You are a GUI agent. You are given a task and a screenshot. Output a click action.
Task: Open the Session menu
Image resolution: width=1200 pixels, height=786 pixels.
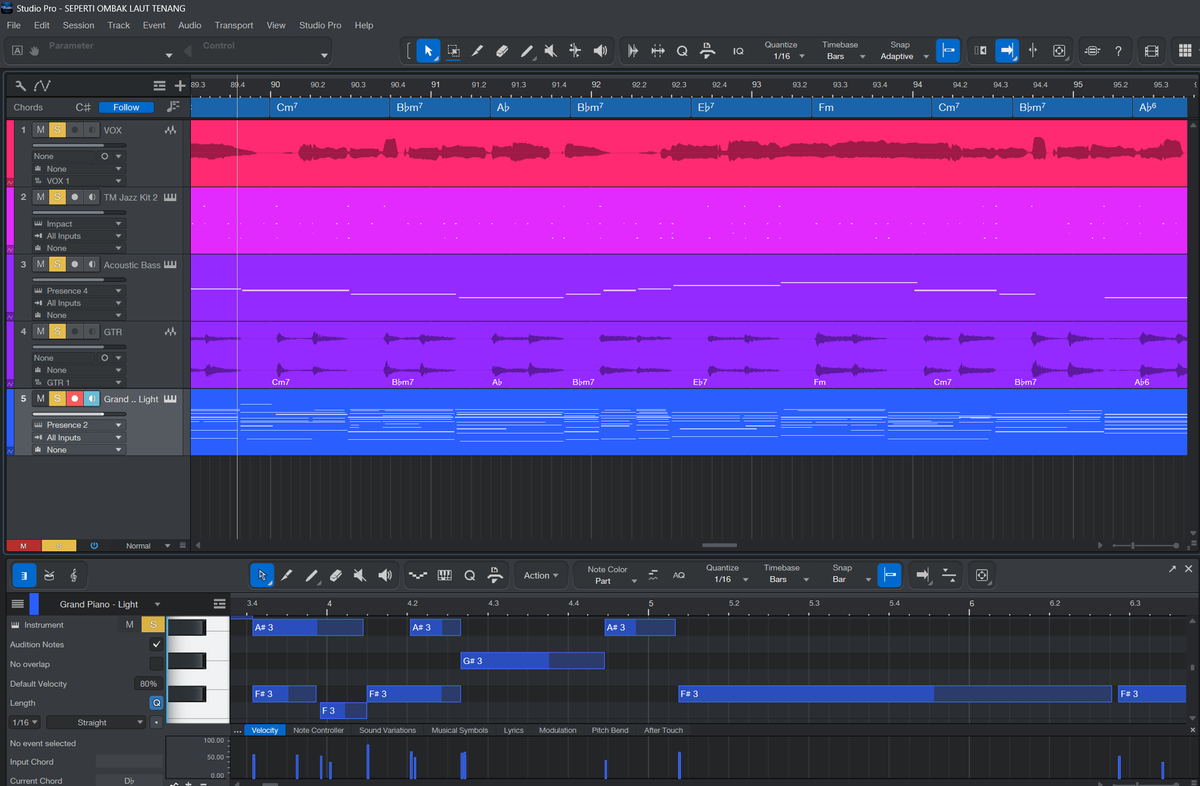point(79,25)
